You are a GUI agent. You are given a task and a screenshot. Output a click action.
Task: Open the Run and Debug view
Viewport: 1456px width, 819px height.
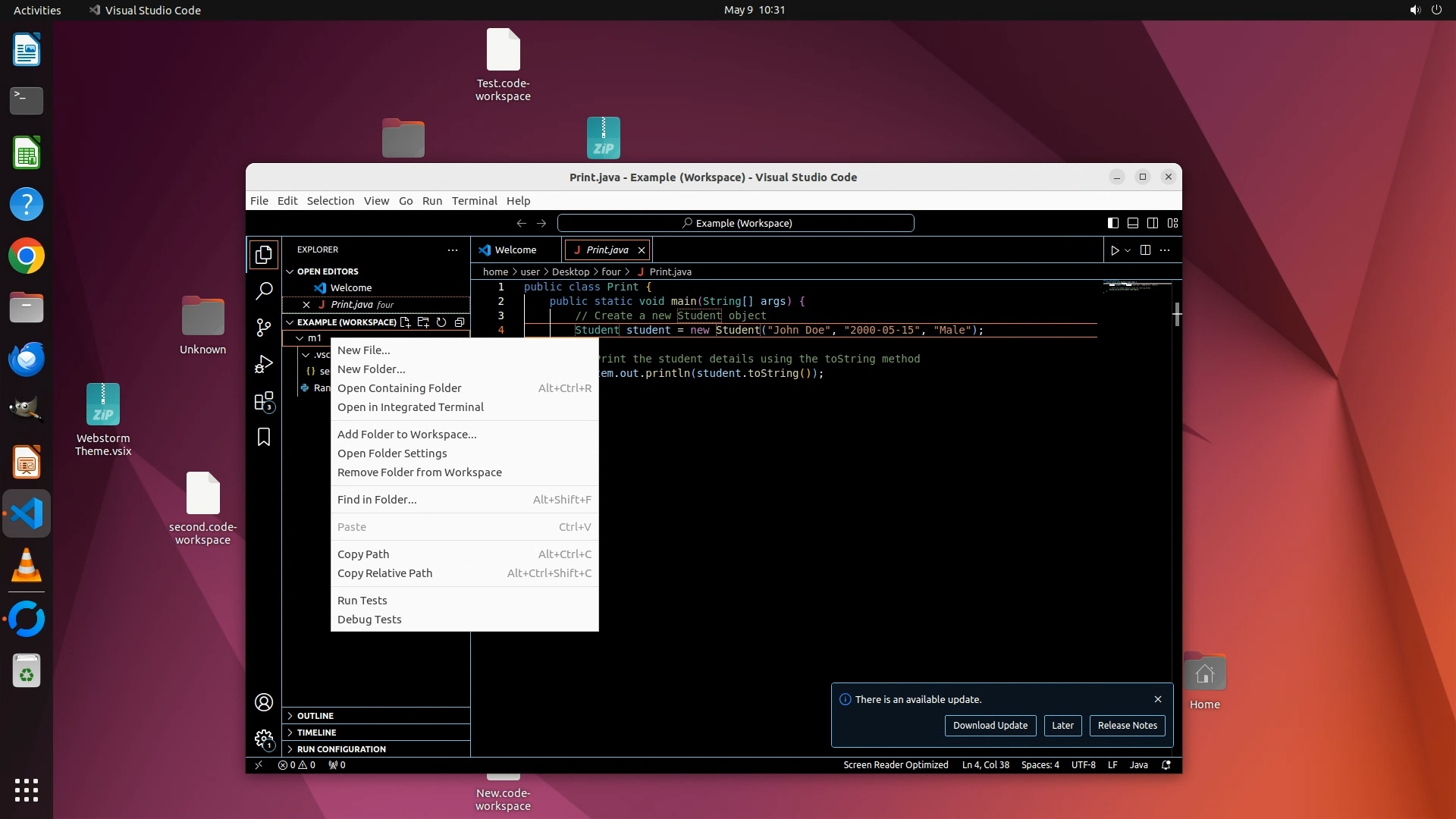pos(264,365)
